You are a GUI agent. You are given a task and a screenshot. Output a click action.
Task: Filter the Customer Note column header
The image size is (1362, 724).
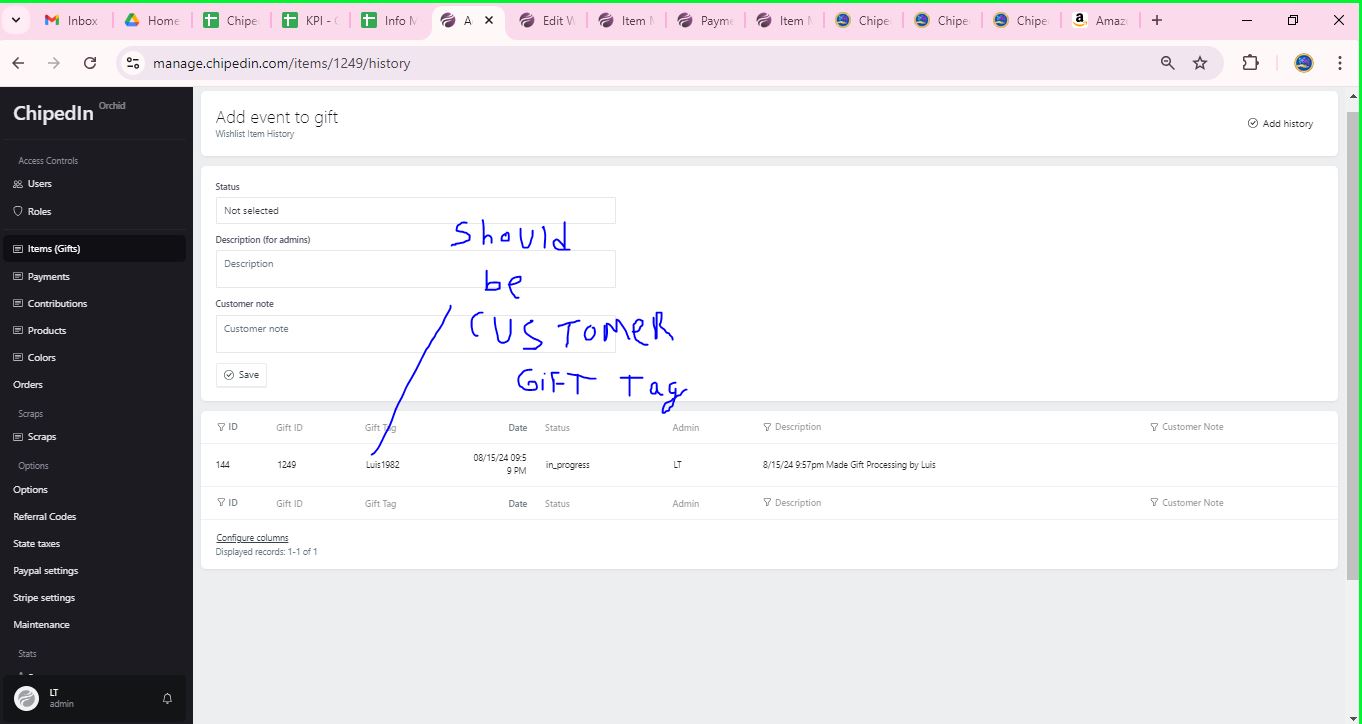1187,427
